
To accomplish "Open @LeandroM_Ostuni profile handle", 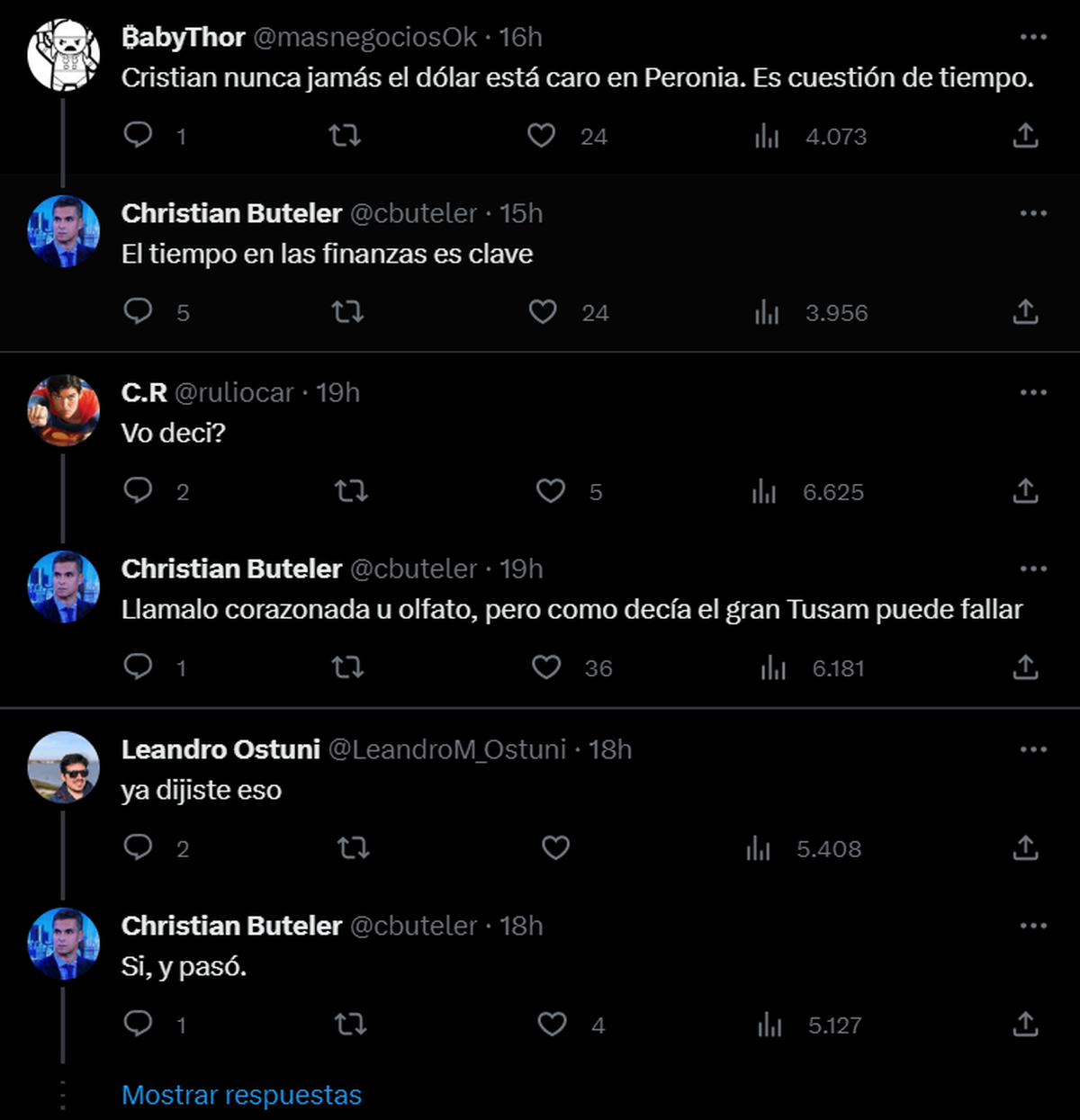I will pos(446,749).
